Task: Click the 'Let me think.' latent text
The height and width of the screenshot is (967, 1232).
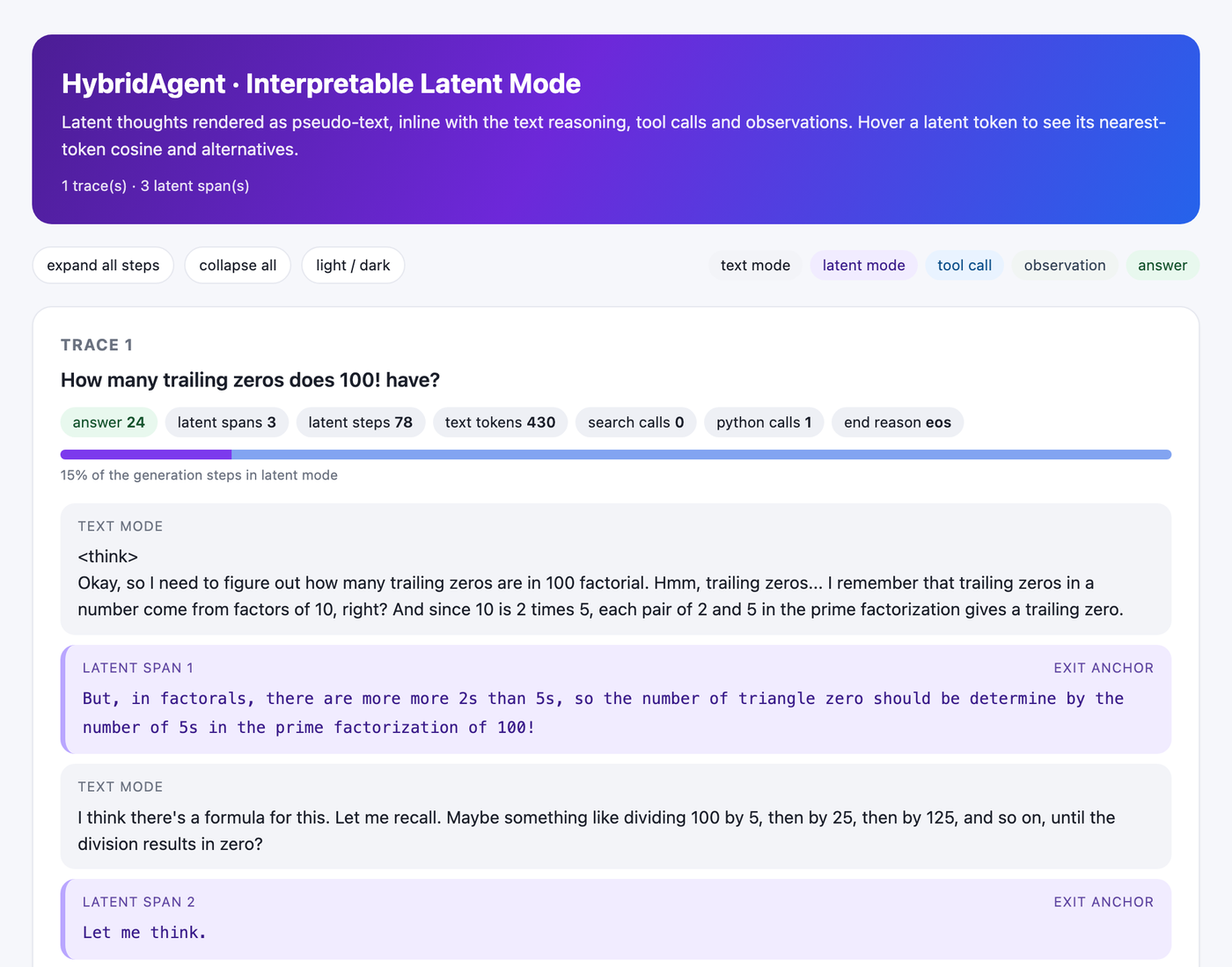Action: tap(144, 933)
